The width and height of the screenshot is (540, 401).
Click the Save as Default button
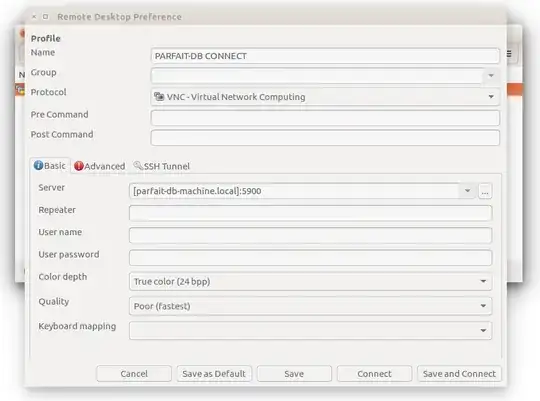coord(214,374)
